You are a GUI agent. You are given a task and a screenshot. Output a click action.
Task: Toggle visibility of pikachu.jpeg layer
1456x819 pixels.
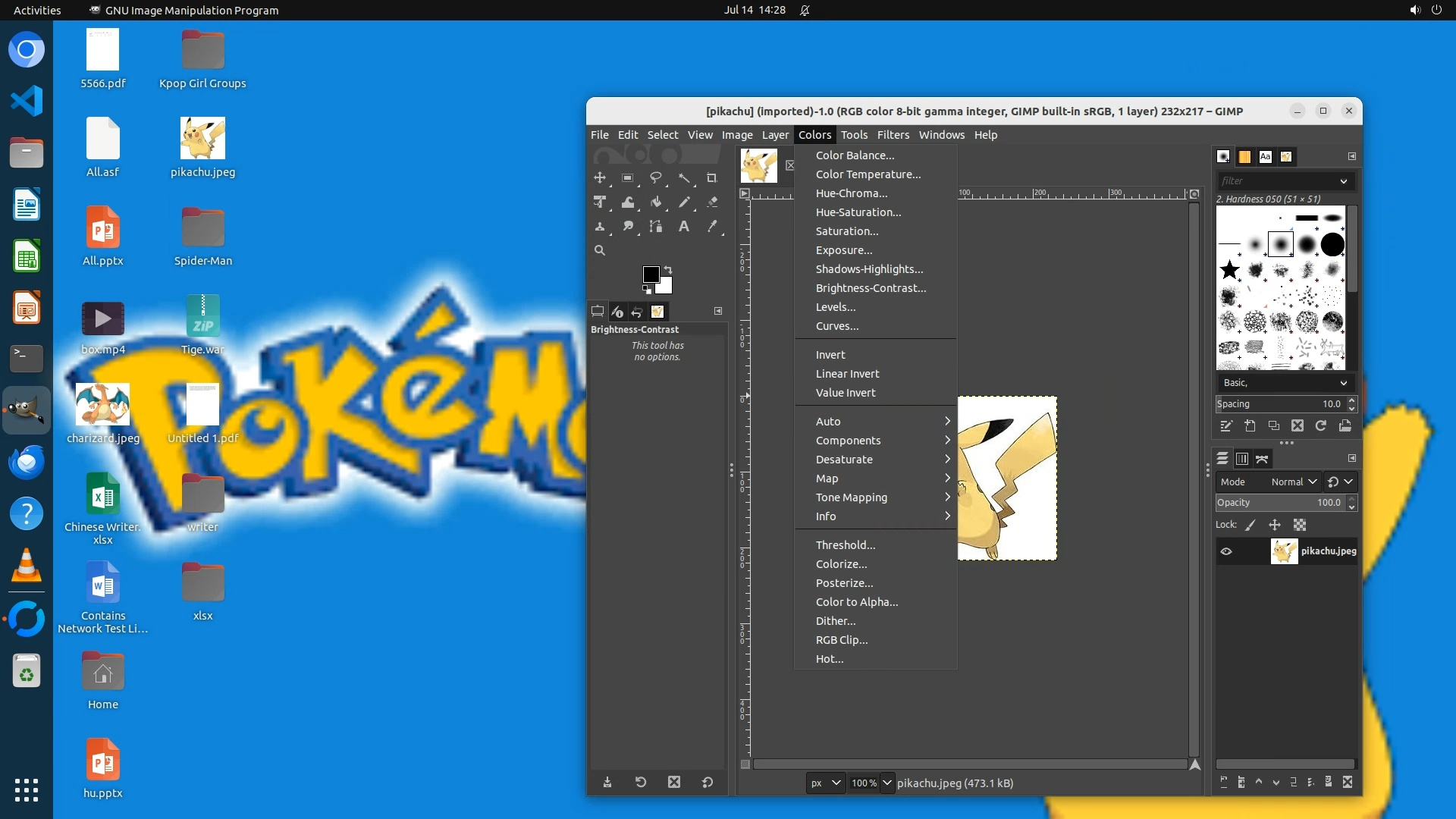coord(1226,551)
